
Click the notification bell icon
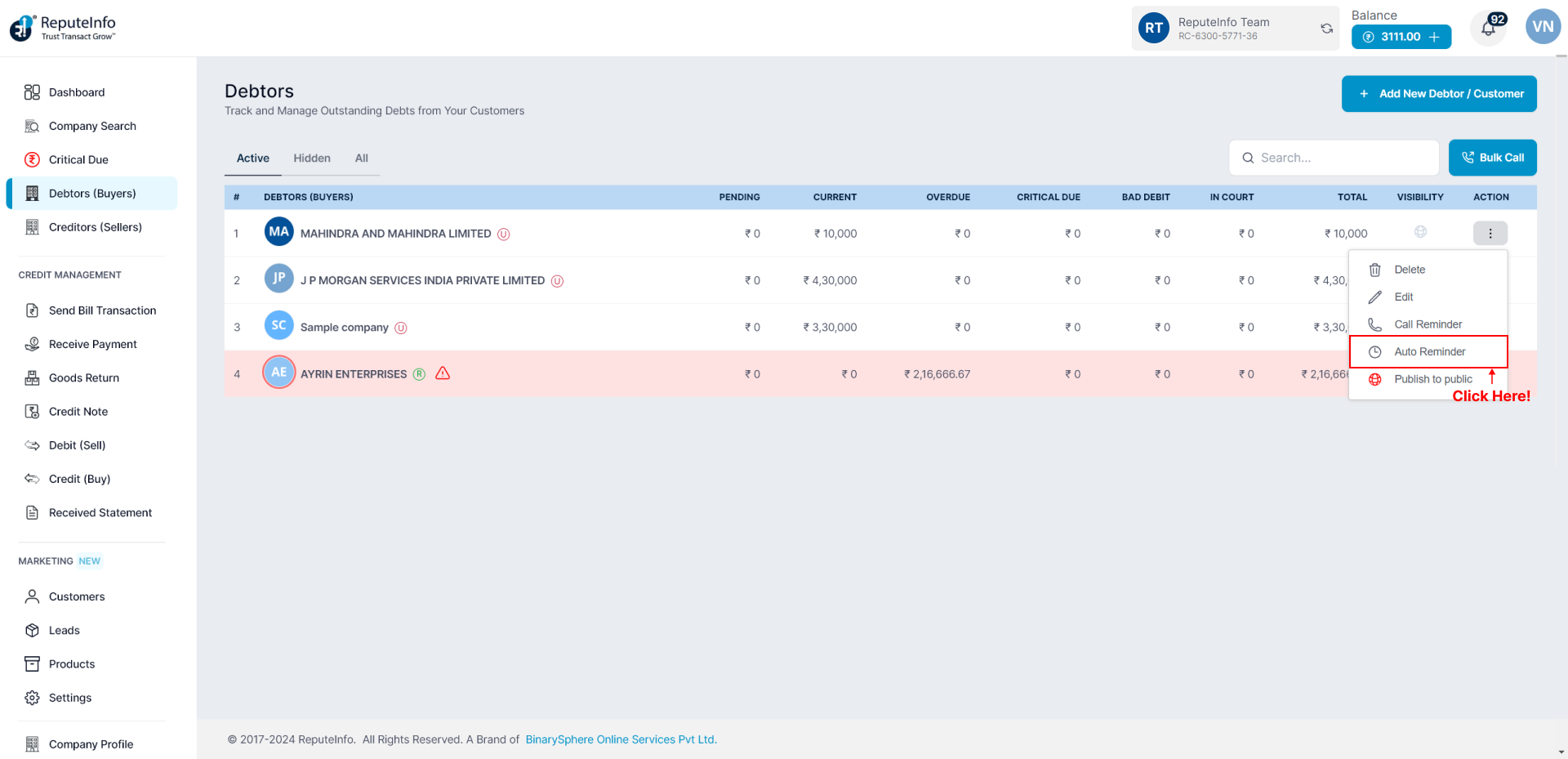(x=1488, y=29)
